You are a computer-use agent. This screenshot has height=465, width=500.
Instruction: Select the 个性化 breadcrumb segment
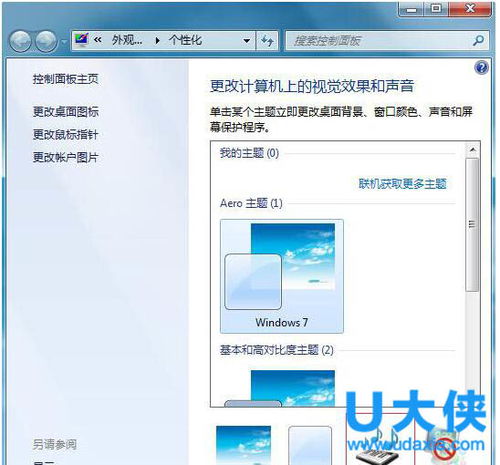(185, 40)
